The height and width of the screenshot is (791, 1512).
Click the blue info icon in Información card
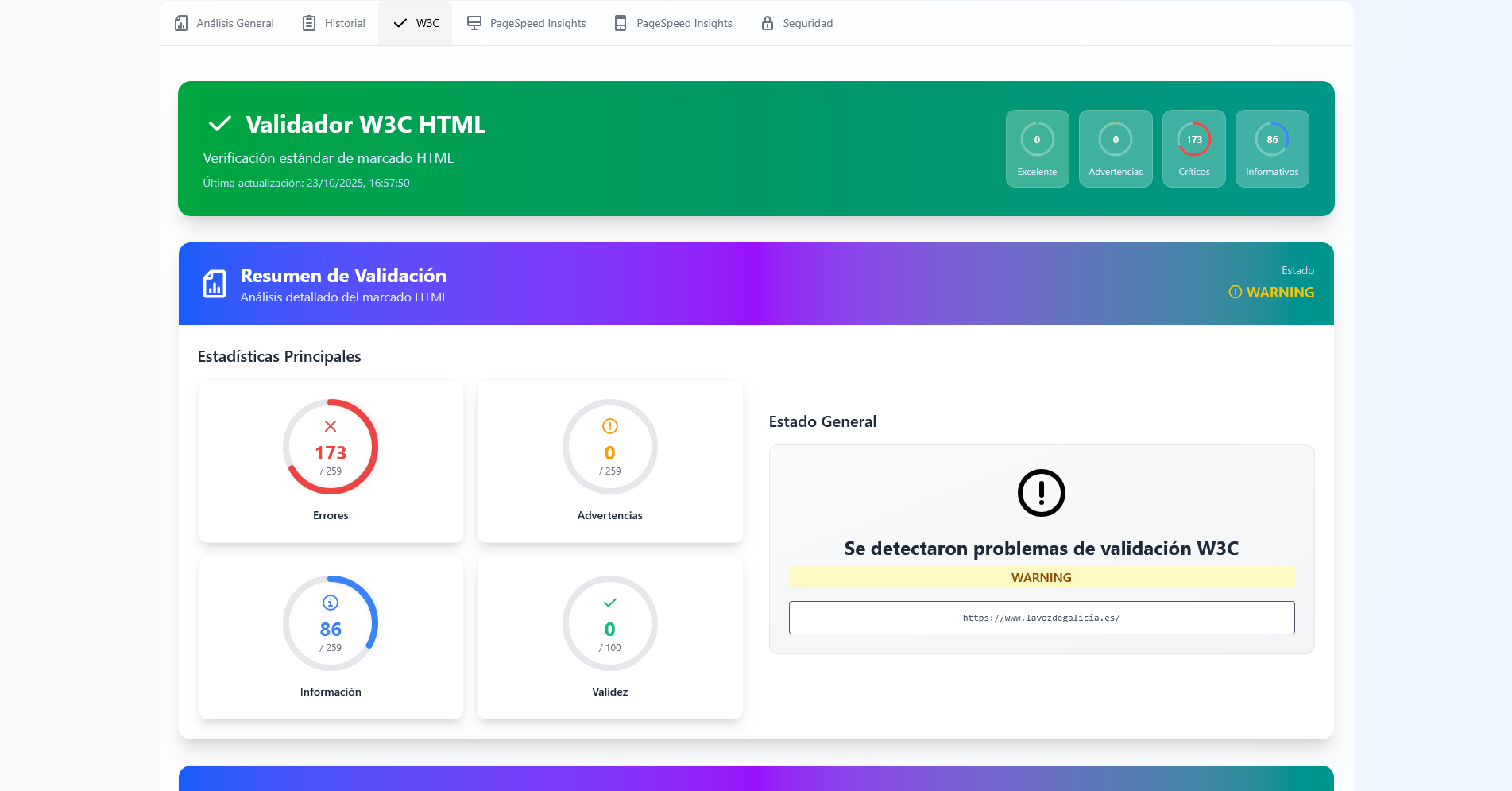[x=331, y=603]
